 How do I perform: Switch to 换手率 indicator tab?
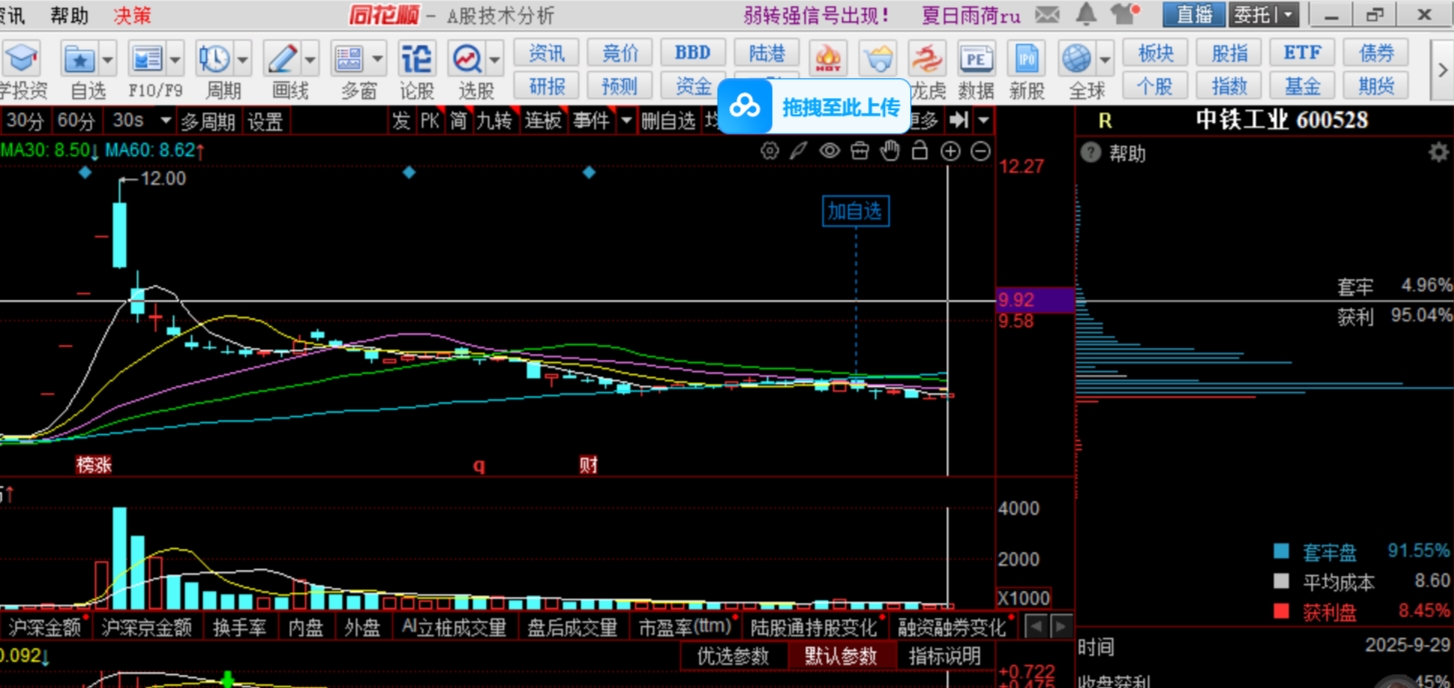239,627
